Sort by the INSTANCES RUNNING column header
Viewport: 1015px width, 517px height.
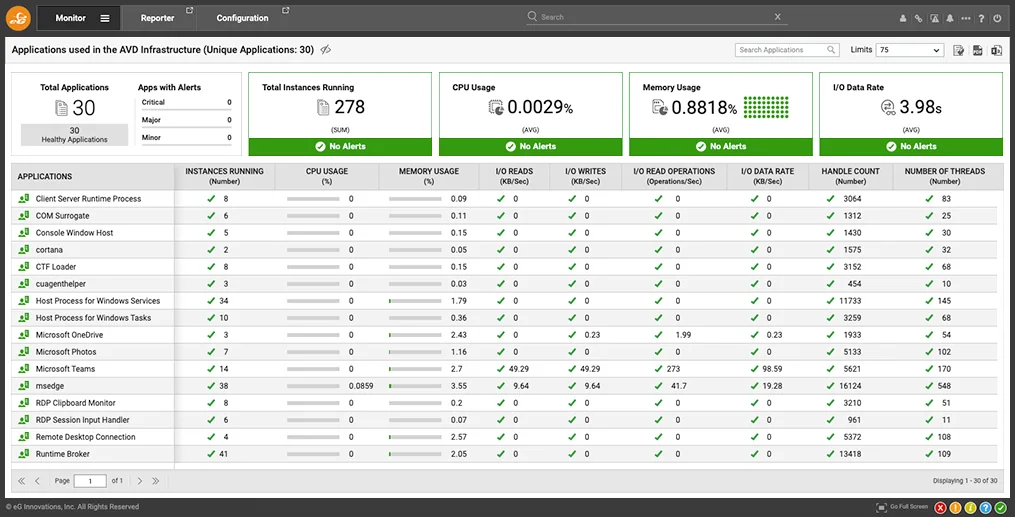225,176
